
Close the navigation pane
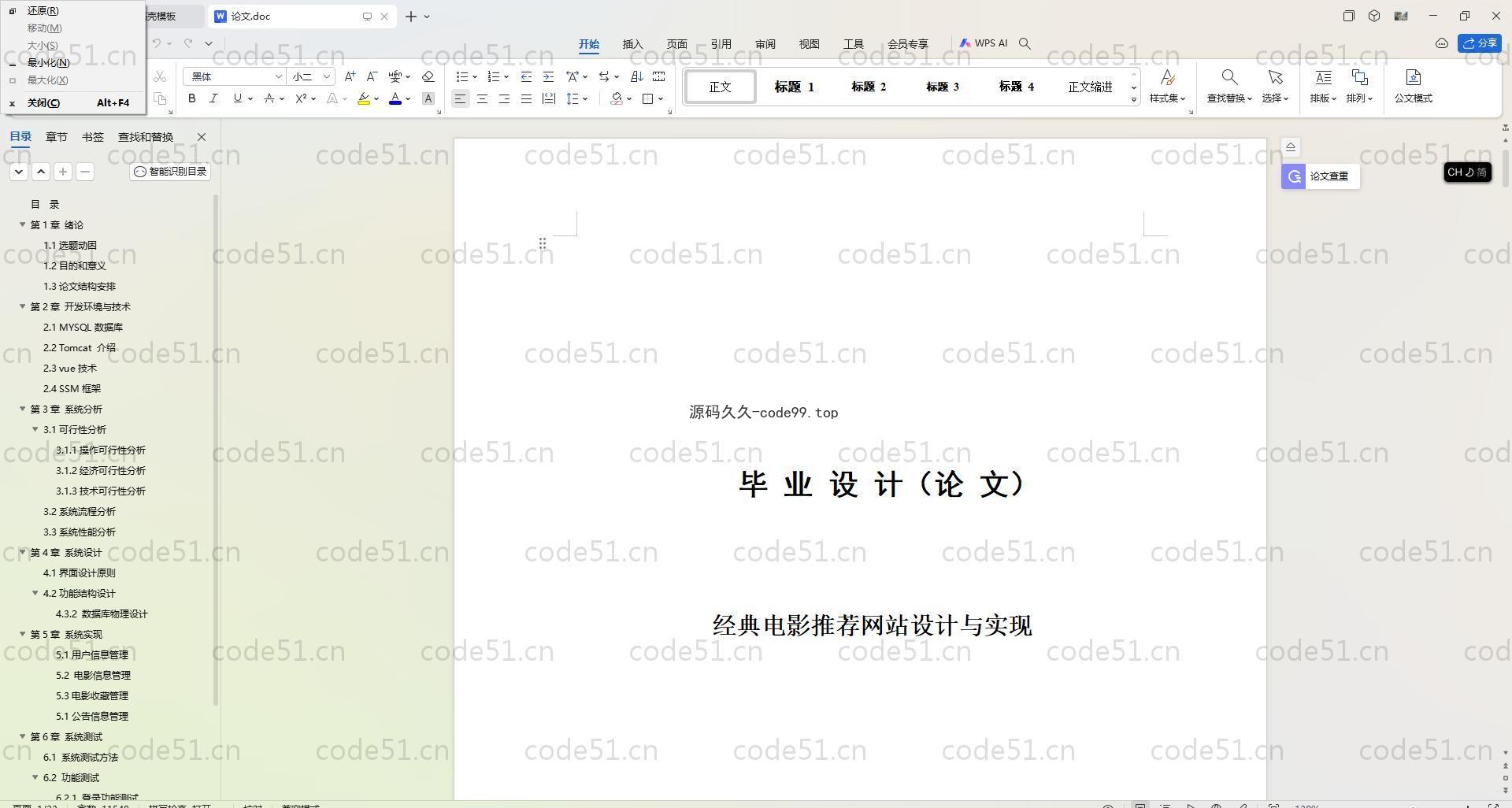tap(202, 137)
